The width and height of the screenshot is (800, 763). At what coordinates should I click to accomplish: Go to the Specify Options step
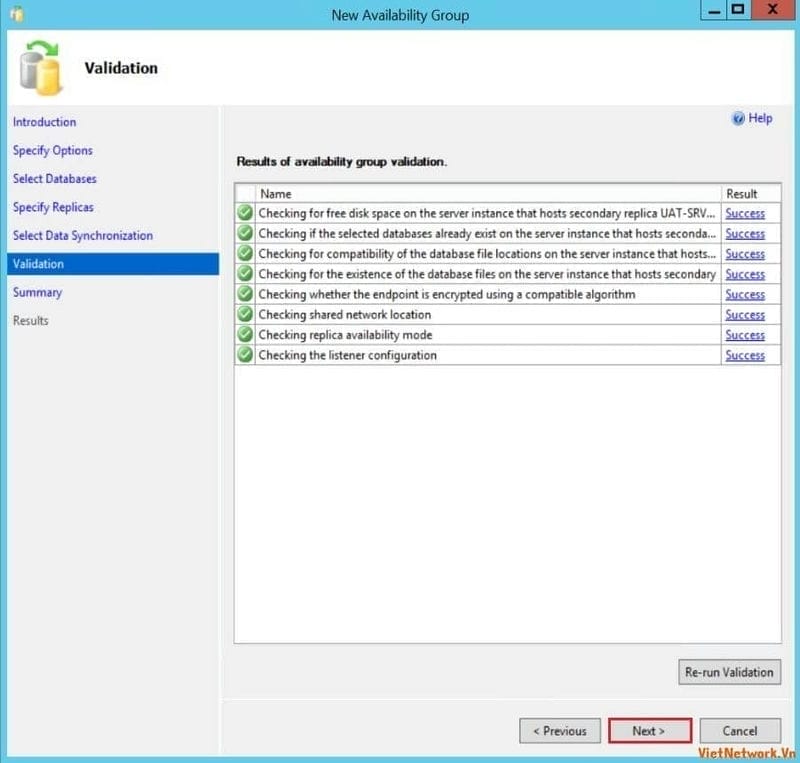tap(52, 150)
